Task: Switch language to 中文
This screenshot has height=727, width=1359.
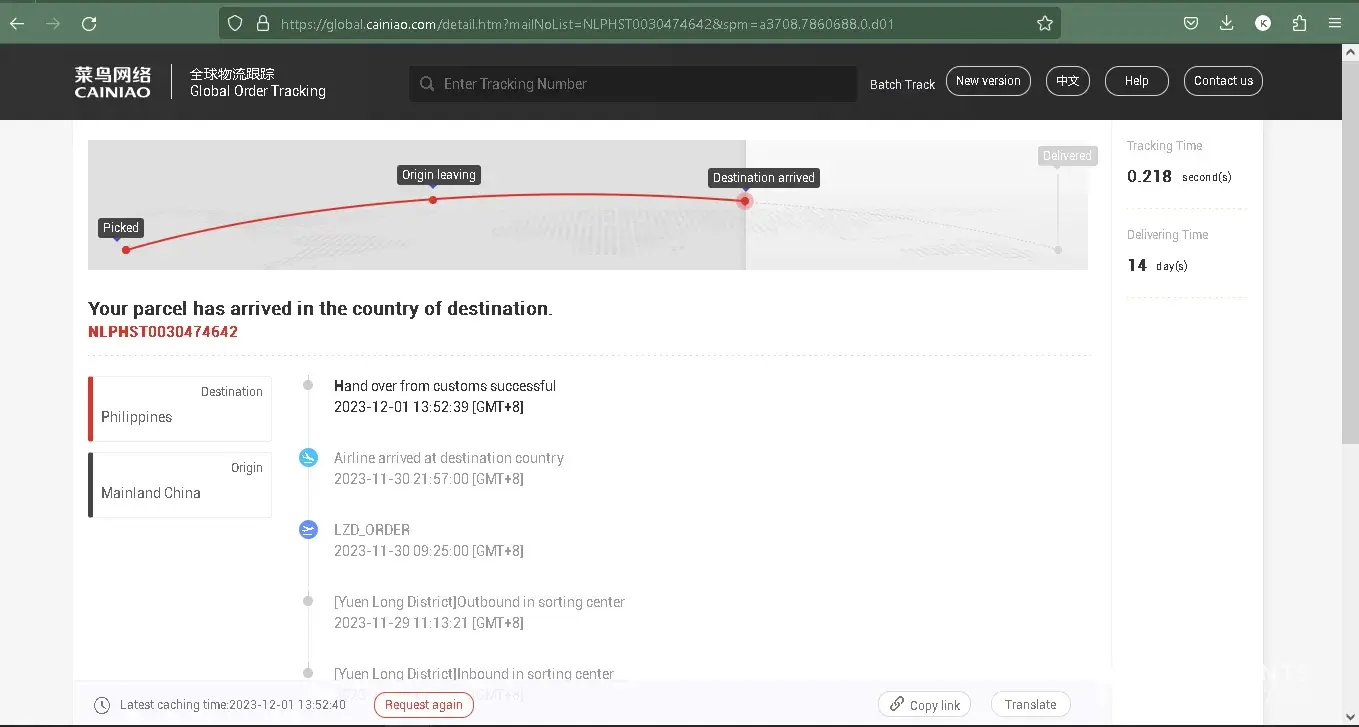Action: [x=1068, y=81]
